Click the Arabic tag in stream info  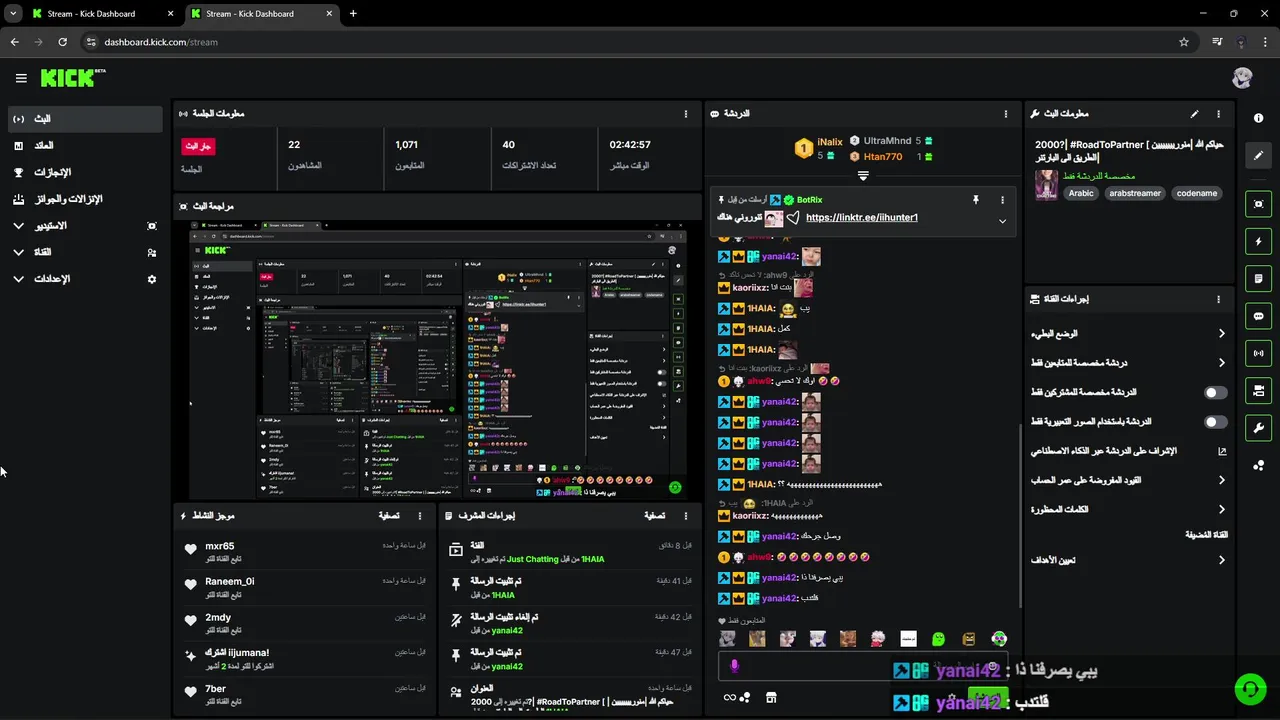[1081, 193]
